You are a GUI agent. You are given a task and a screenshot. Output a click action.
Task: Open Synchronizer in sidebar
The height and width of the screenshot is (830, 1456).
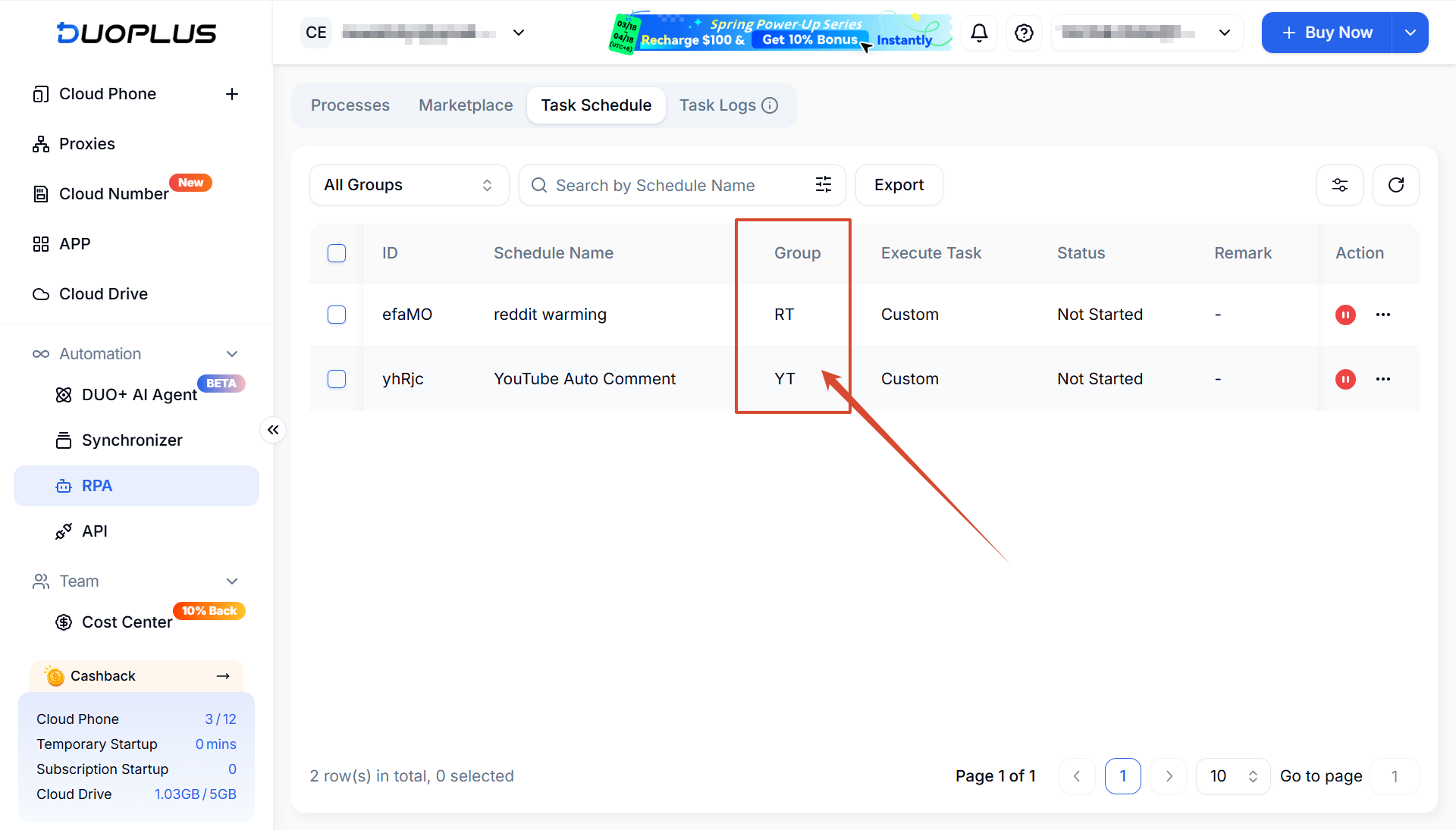pos(132,440)
